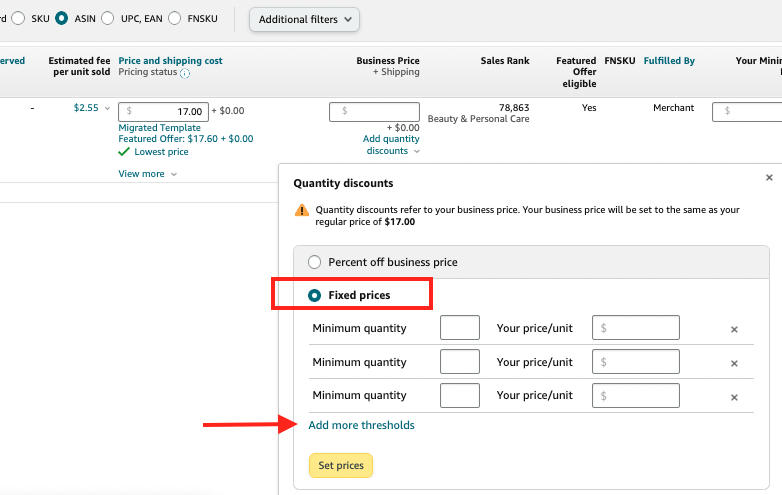Screen dimensions: 782x495
Task: Click the Pricing status info icon
Action: [185, 73]
